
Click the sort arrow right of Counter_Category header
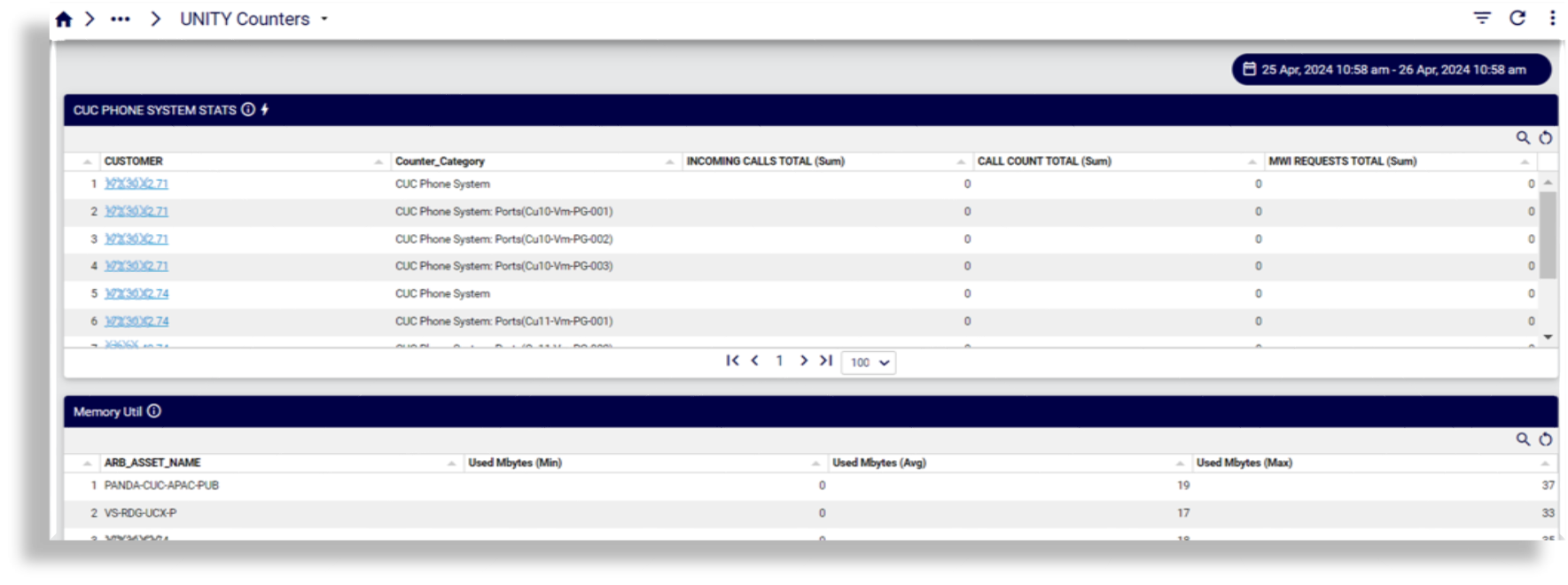click(x=669, y=162)
